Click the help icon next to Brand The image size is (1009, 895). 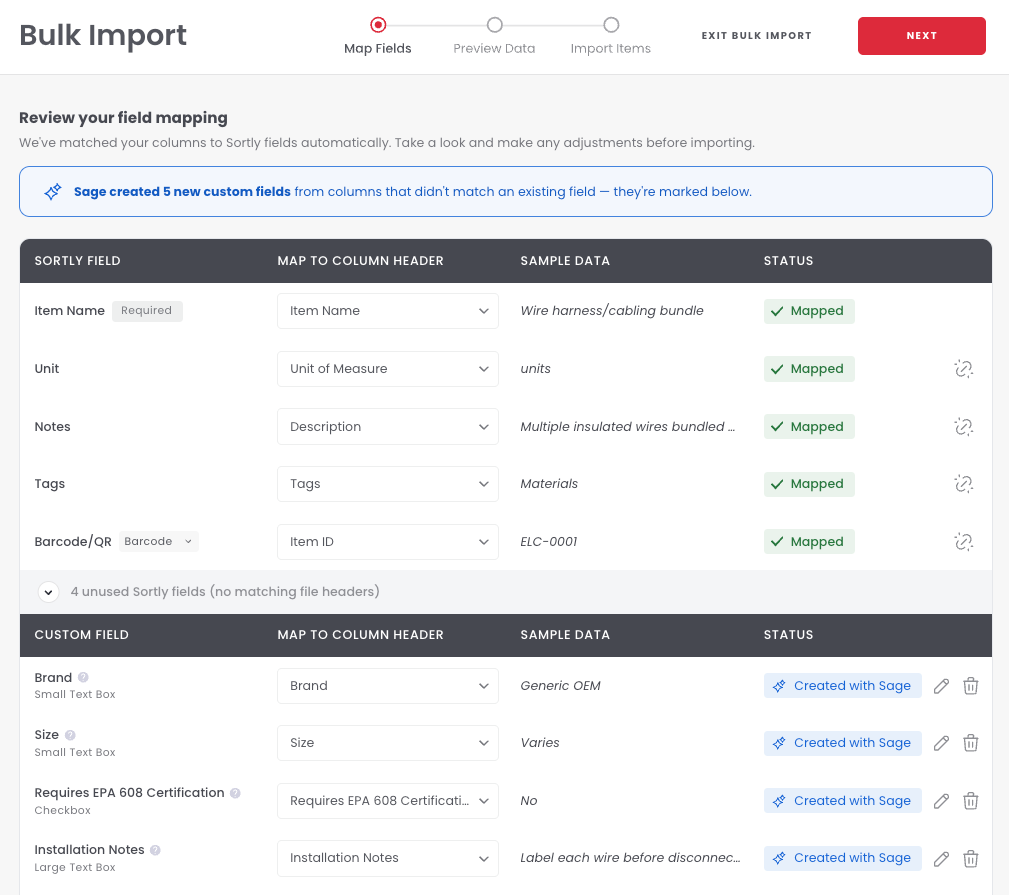pyautogui.click(x=83, y=677)
